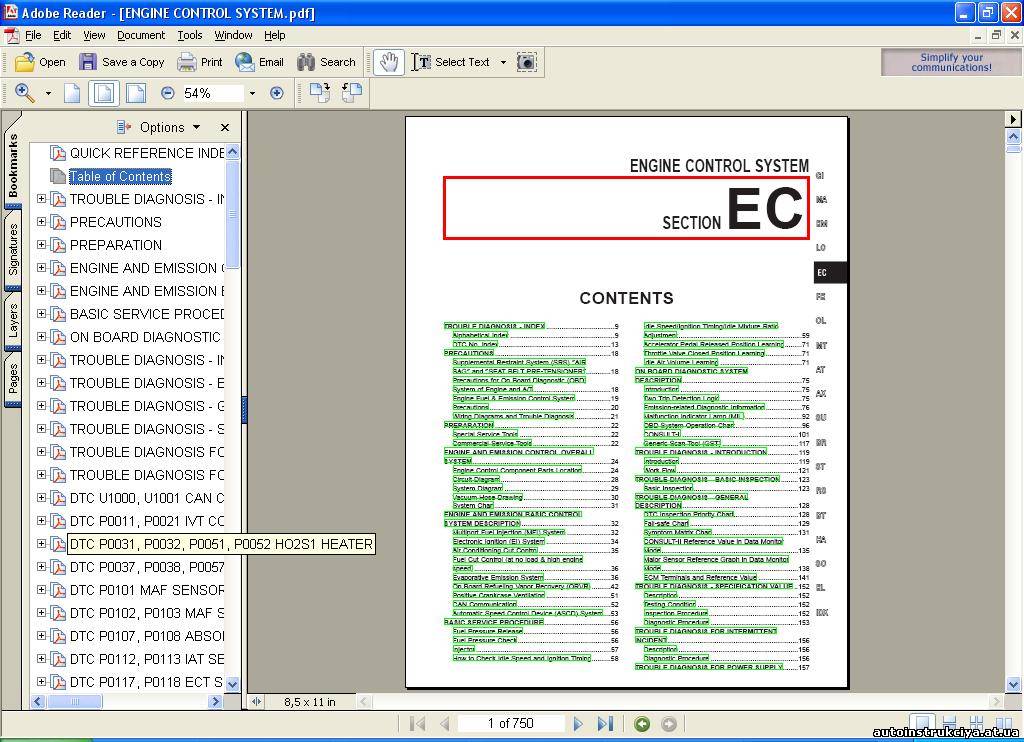Screen dimensions: 1024x742
Task: Expand the PRECAUTIONS bookmark
Action: (x=41, y=221)
